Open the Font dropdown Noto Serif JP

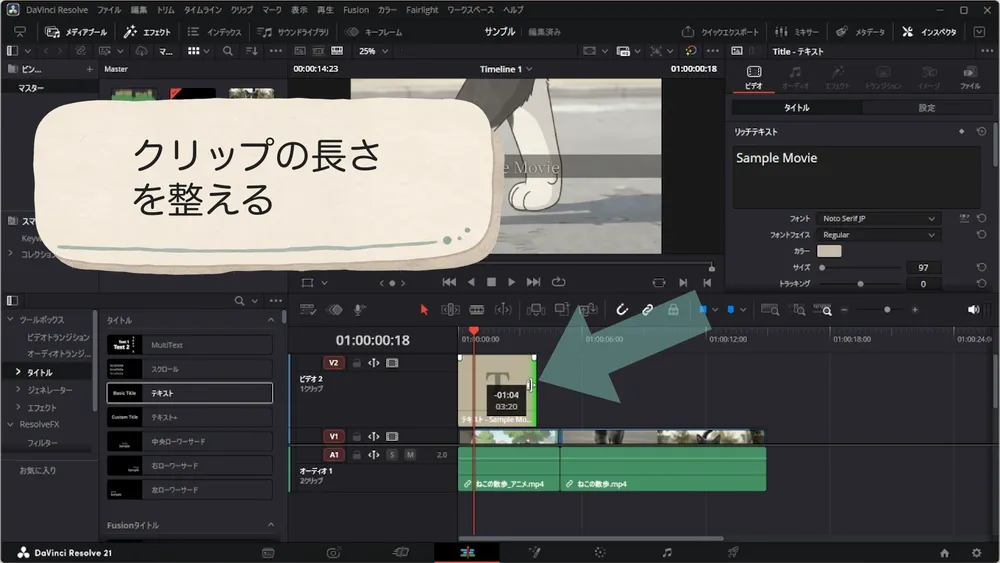(x=878, y=219)
